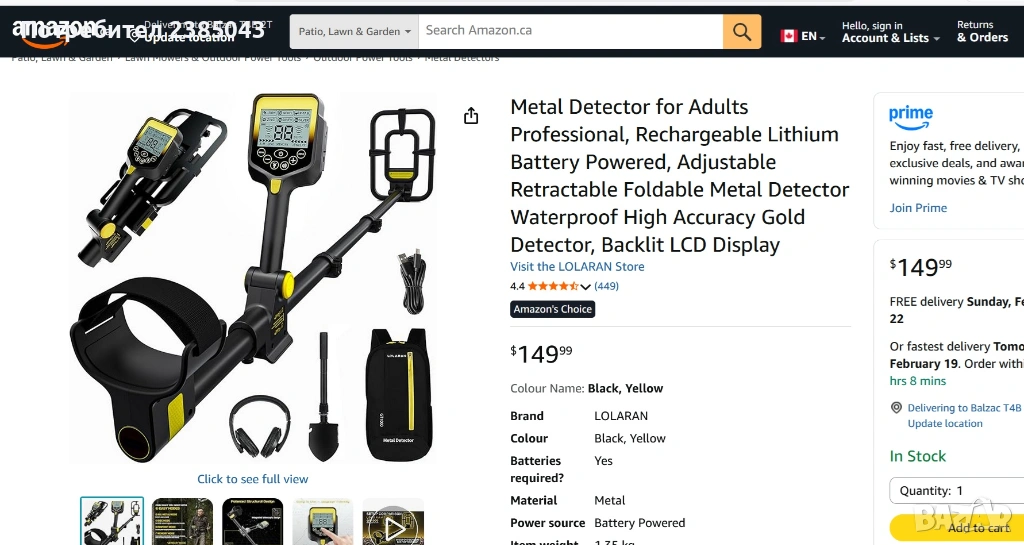Image resolution: width=1024 pixels, height=545 pixels.
Task: Open the Patio, Lawn & Garden search category dropdown
Action: (354, 31)
